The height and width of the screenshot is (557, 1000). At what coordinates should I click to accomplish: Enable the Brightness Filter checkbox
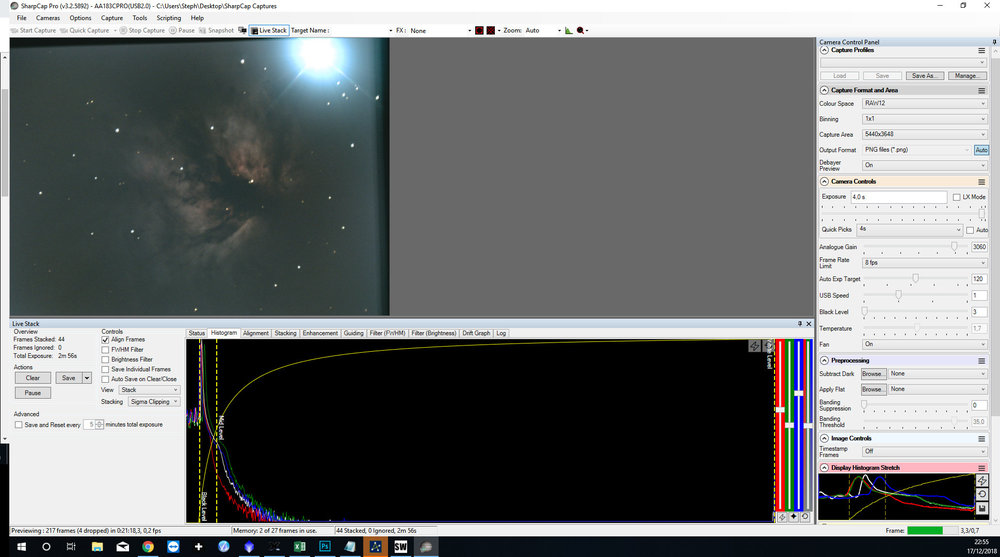105,360
